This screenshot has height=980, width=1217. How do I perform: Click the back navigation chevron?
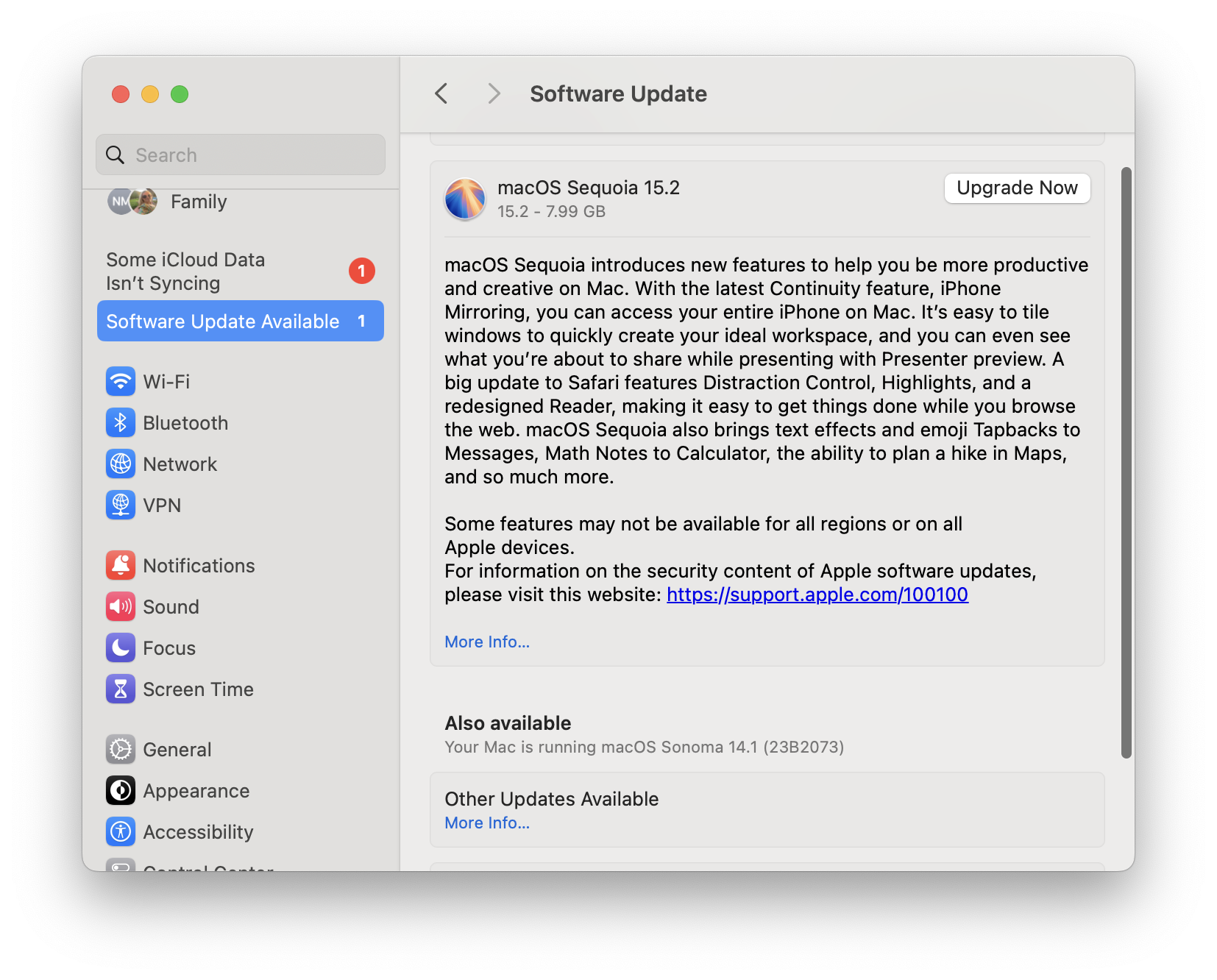pyautogui.click(x=441, y=93)
